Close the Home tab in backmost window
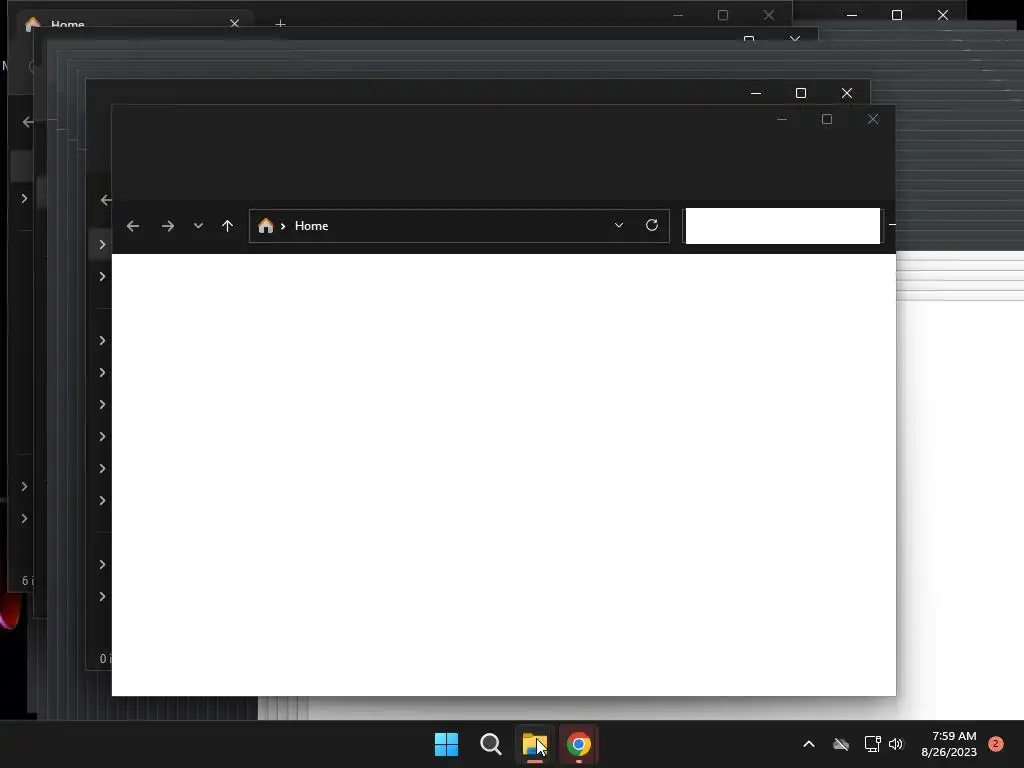 234,24
